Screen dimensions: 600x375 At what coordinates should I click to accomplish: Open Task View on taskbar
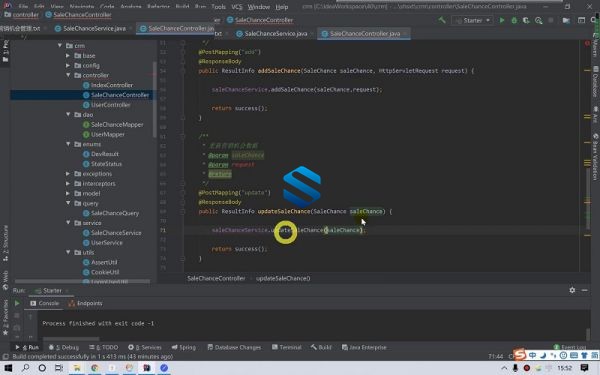(59, 368)
